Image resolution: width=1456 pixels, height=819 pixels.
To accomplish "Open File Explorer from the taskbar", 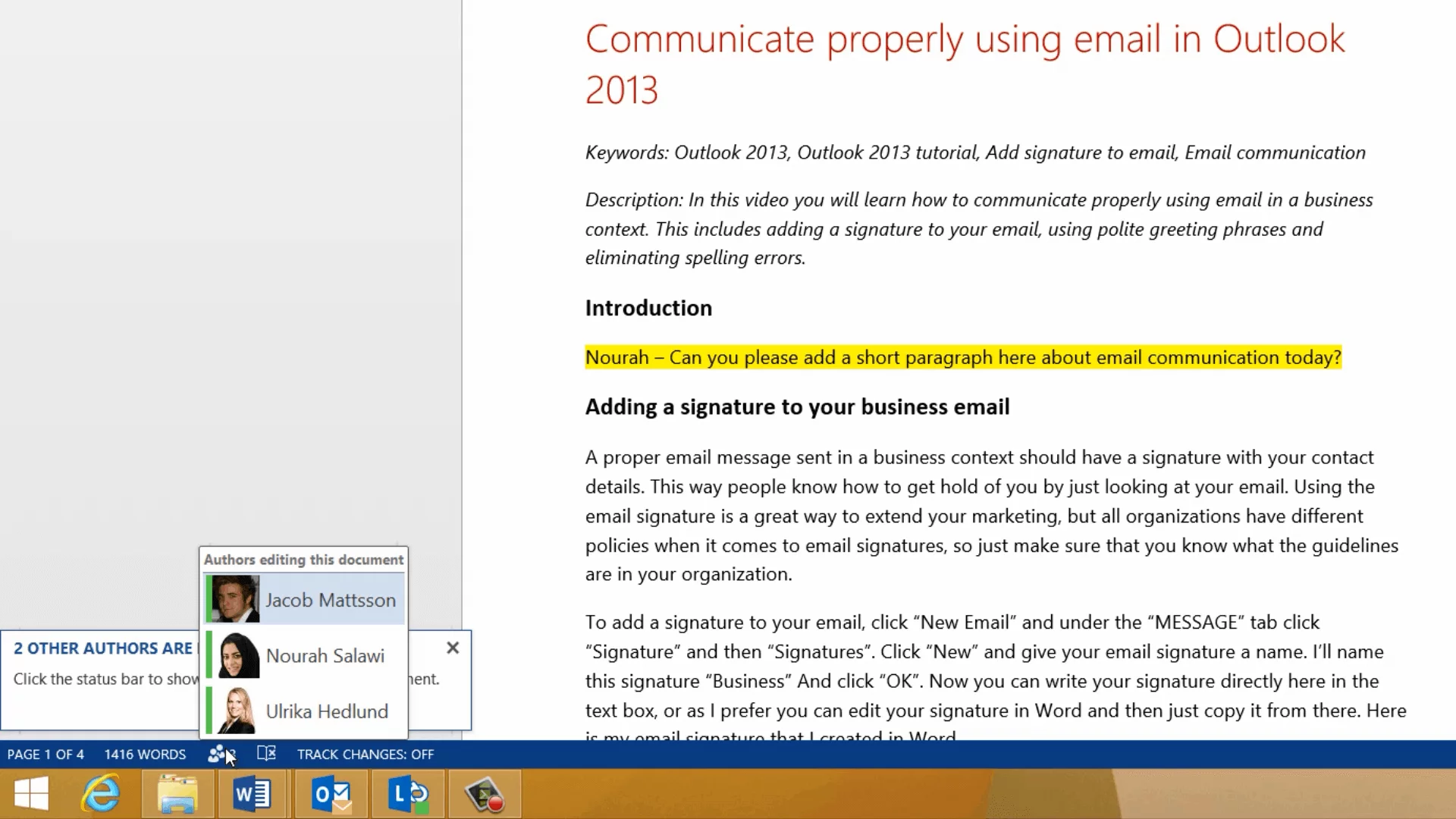I will pyautogui.click(x=177, y=795).
